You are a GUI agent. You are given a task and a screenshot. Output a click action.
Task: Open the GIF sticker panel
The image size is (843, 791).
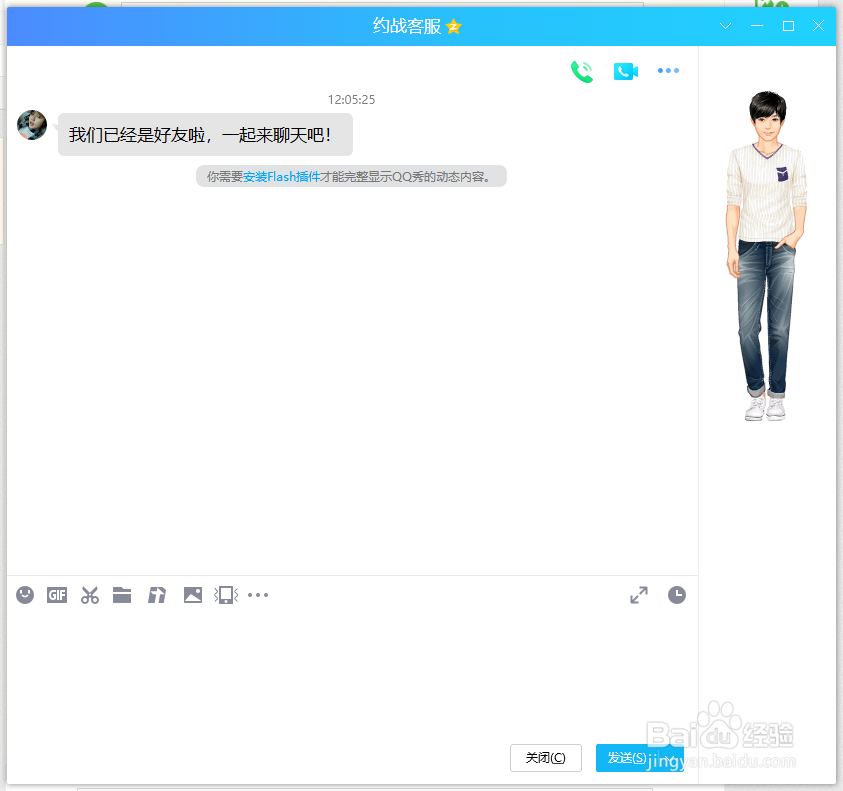(57, 595)
